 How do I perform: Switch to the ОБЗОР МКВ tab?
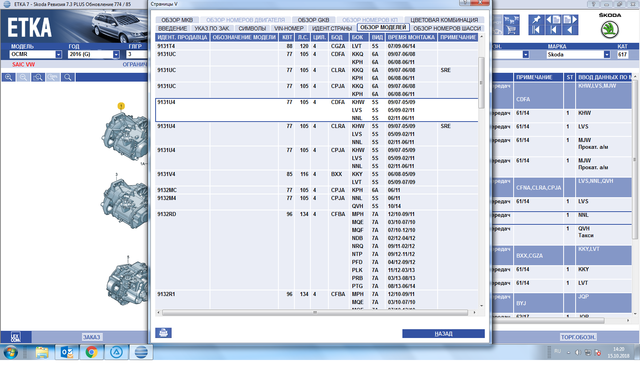[x=177, y=20]
